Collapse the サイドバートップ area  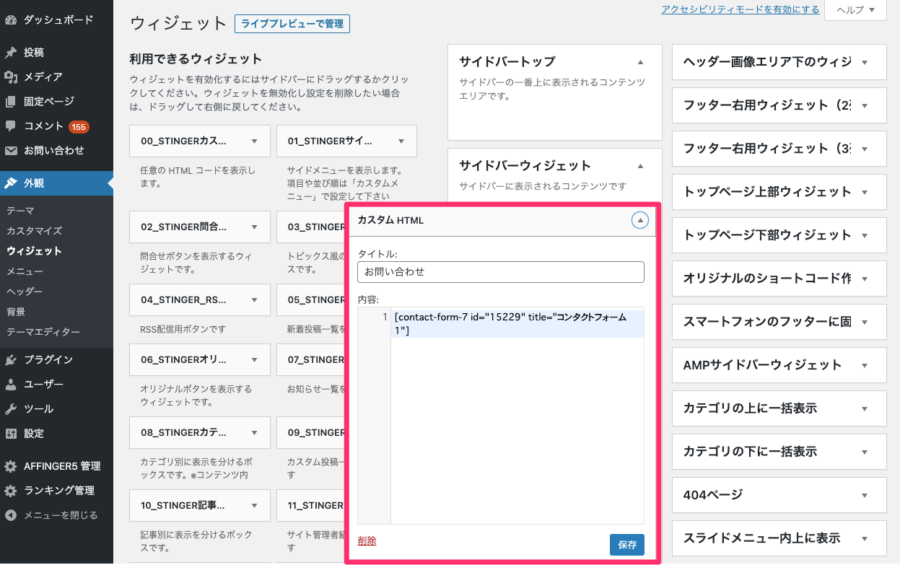pos(641,62)
